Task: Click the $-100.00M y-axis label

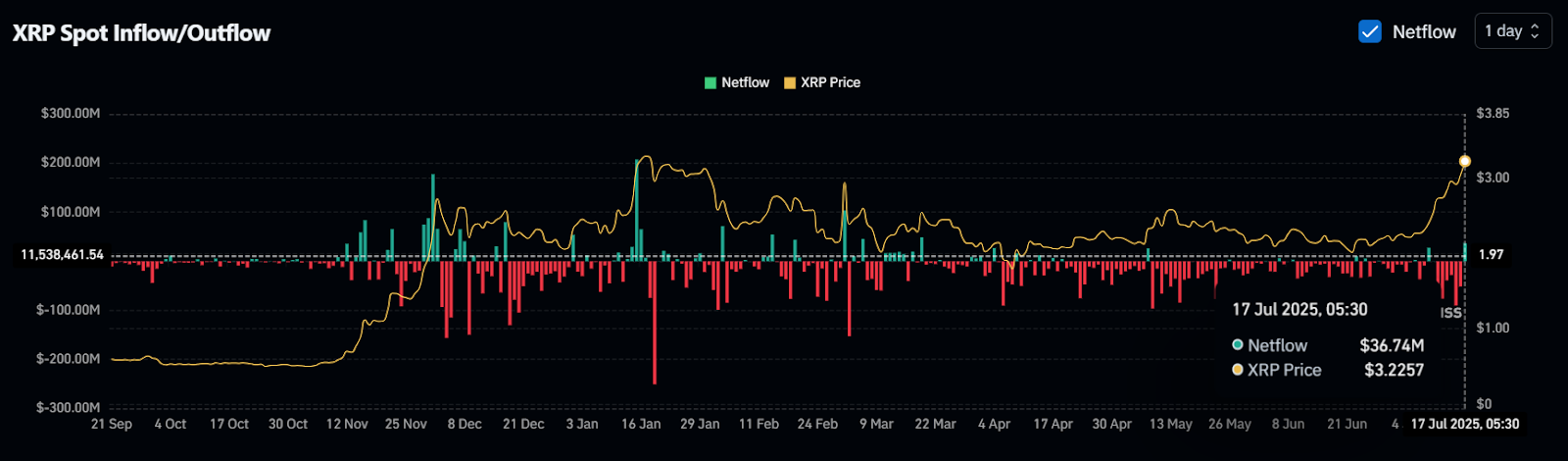Action: pos(69,310)
